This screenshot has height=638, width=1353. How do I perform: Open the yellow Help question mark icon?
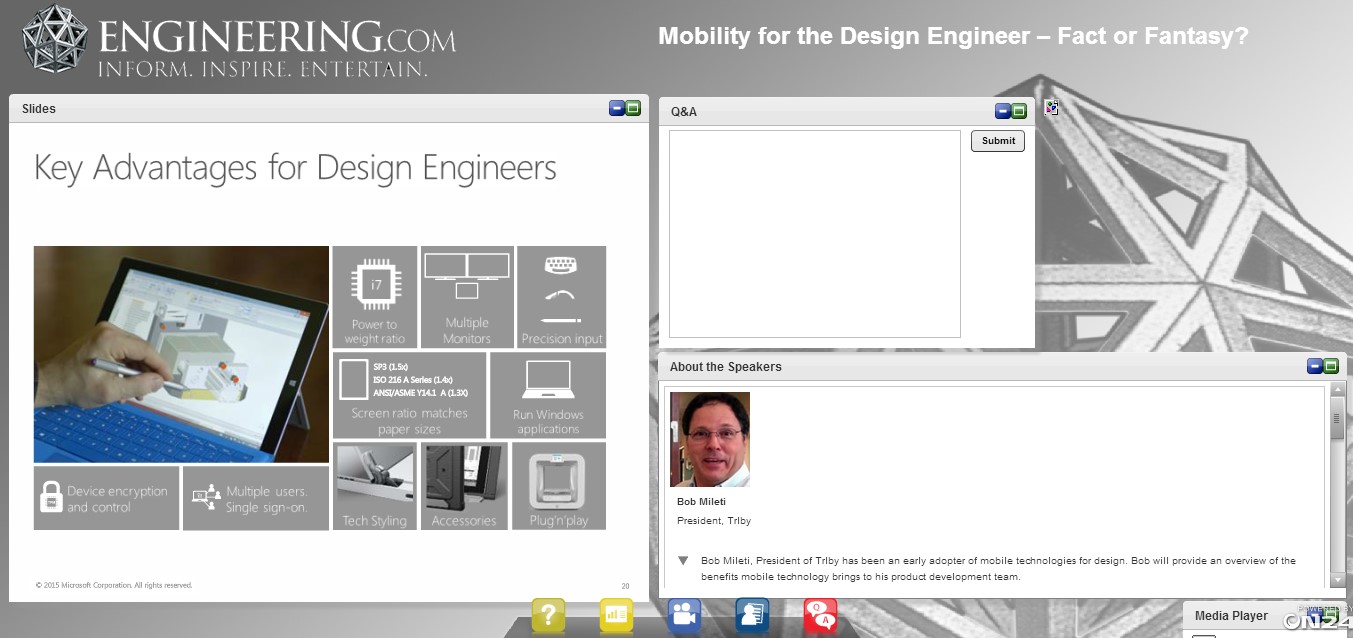point(549,615)
